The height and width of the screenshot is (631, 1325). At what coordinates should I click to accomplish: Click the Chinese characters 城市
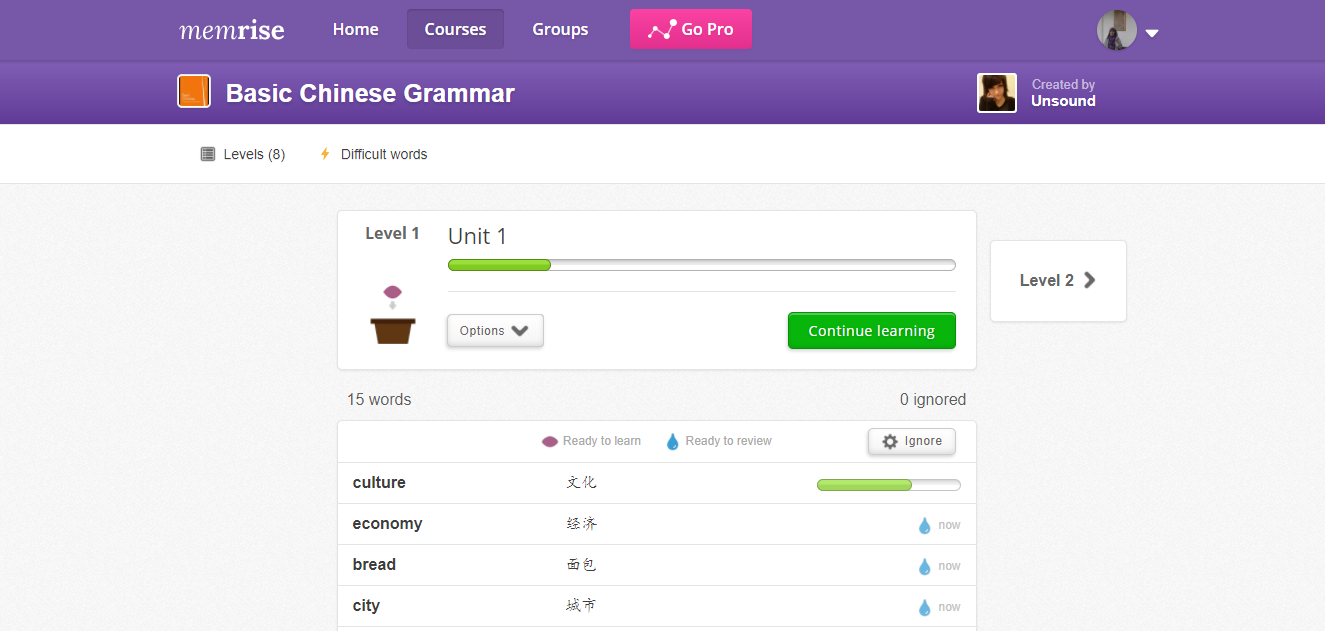(581, 605)
